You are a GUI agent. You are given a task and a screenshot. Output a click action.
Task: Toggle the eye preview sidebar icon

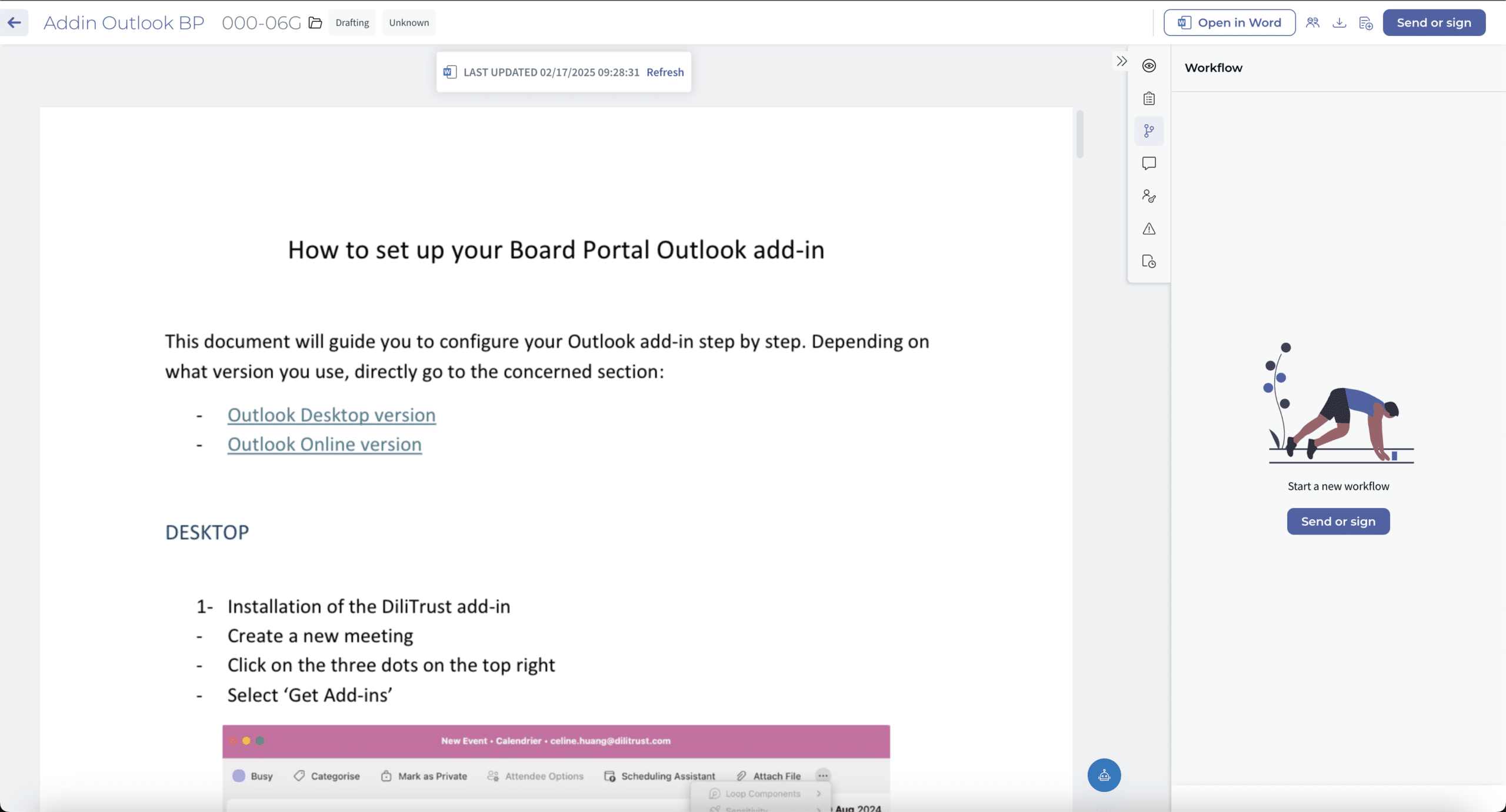pos(1149,66)
